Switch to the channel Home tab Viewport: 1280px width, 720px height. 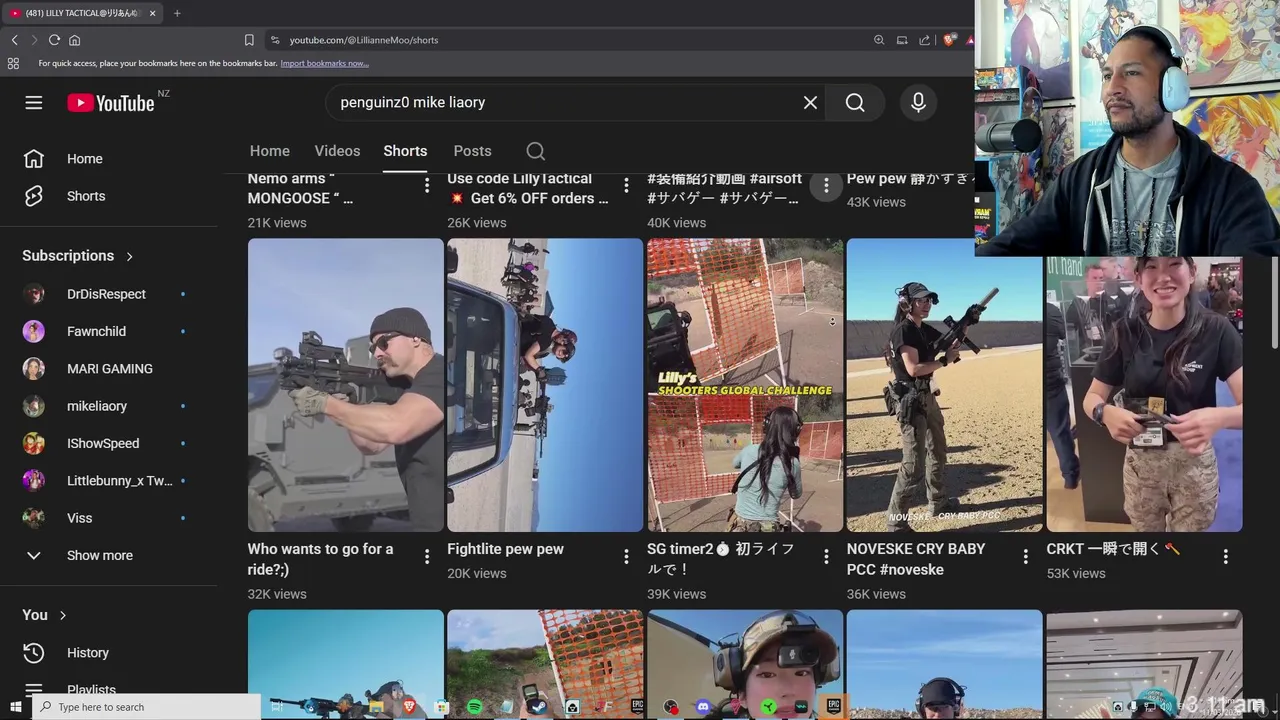click(x=270, y=151)
